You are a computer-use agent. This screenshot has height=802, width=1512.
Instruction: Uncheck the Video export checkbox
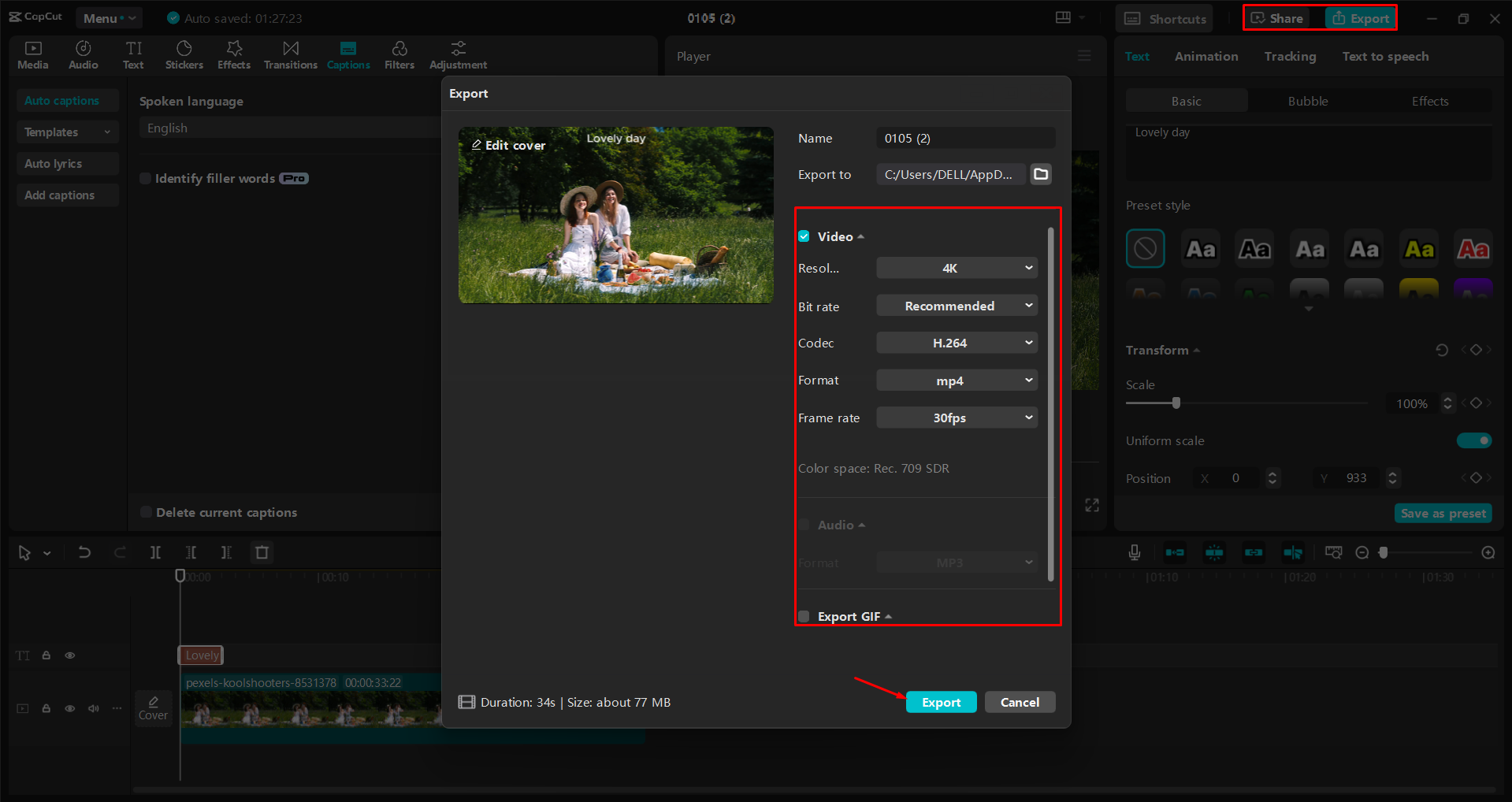pos(804,236)
